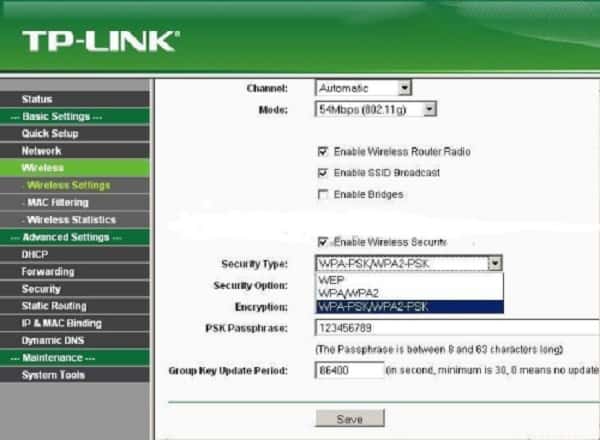600x440 pixels.
Task: Check the Enable Bridges box
Action: click(323, 194)
